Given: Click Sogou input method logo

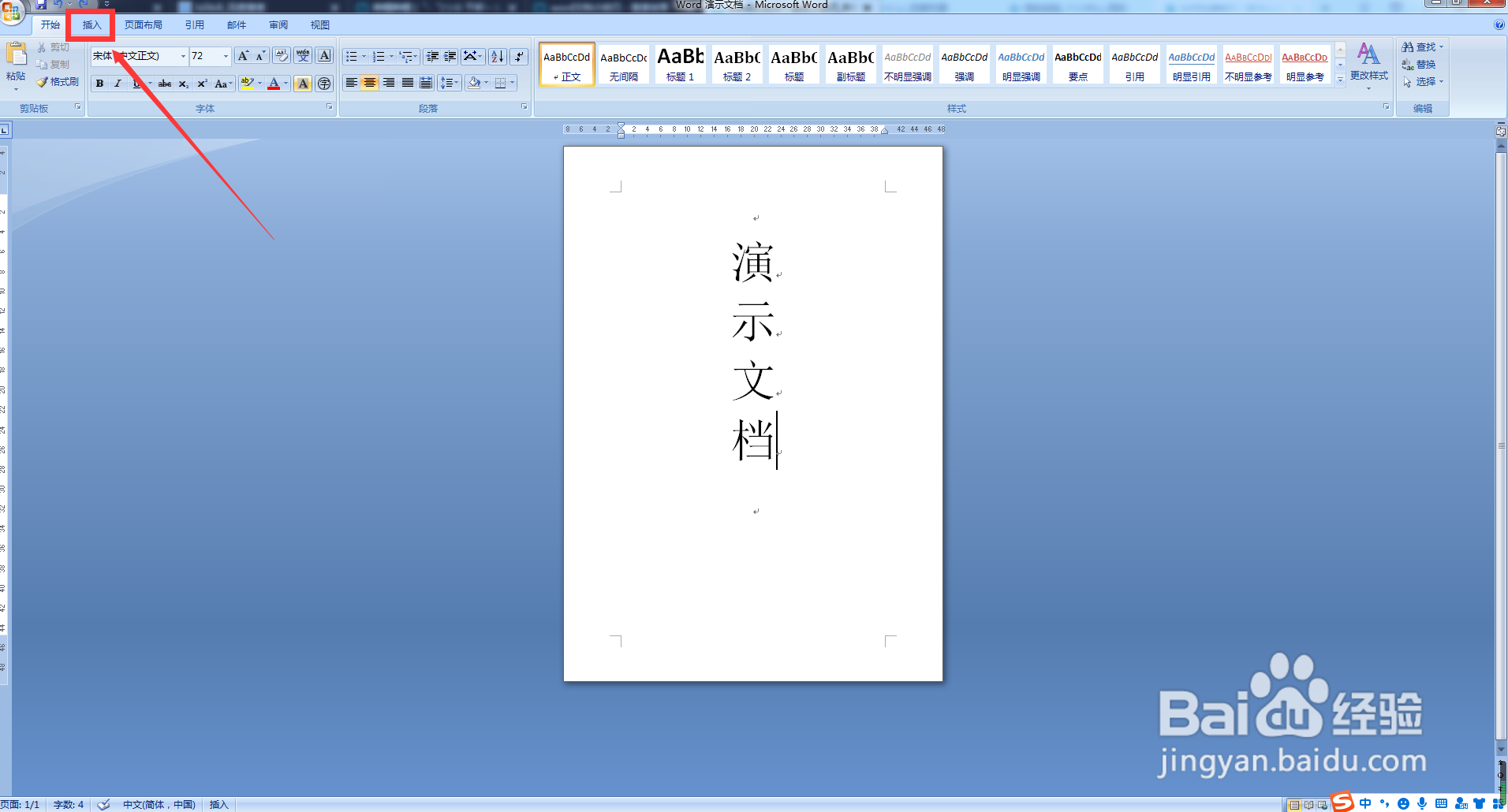Looking at the screenshot, I should tap(1343, 803).
